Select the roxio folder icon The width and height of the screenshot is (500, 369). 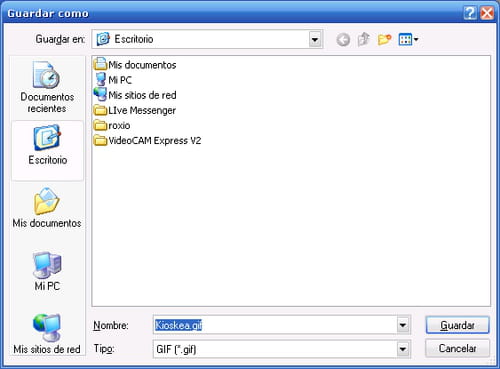point(100,125)
